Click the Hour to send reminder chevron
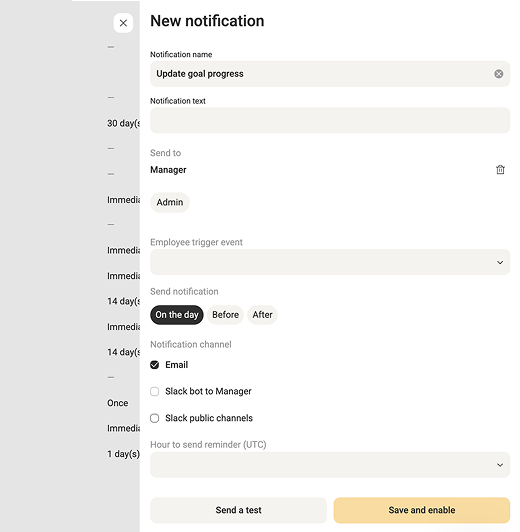 (500, 465)
